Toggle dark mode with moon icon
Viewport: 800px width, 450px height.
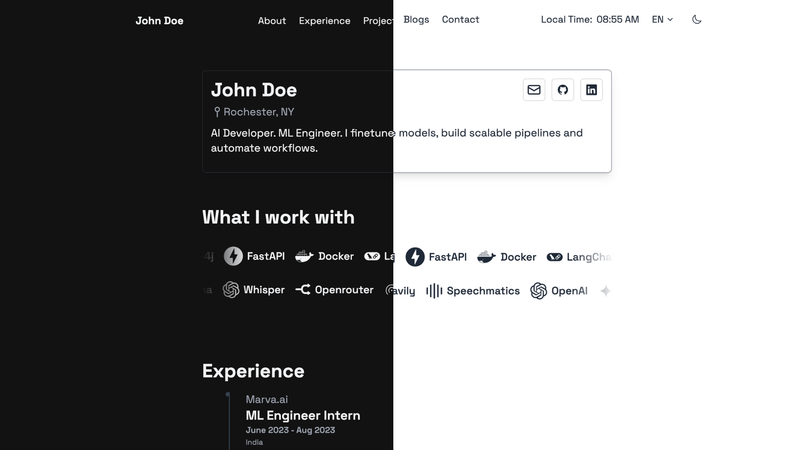(696, 20)
